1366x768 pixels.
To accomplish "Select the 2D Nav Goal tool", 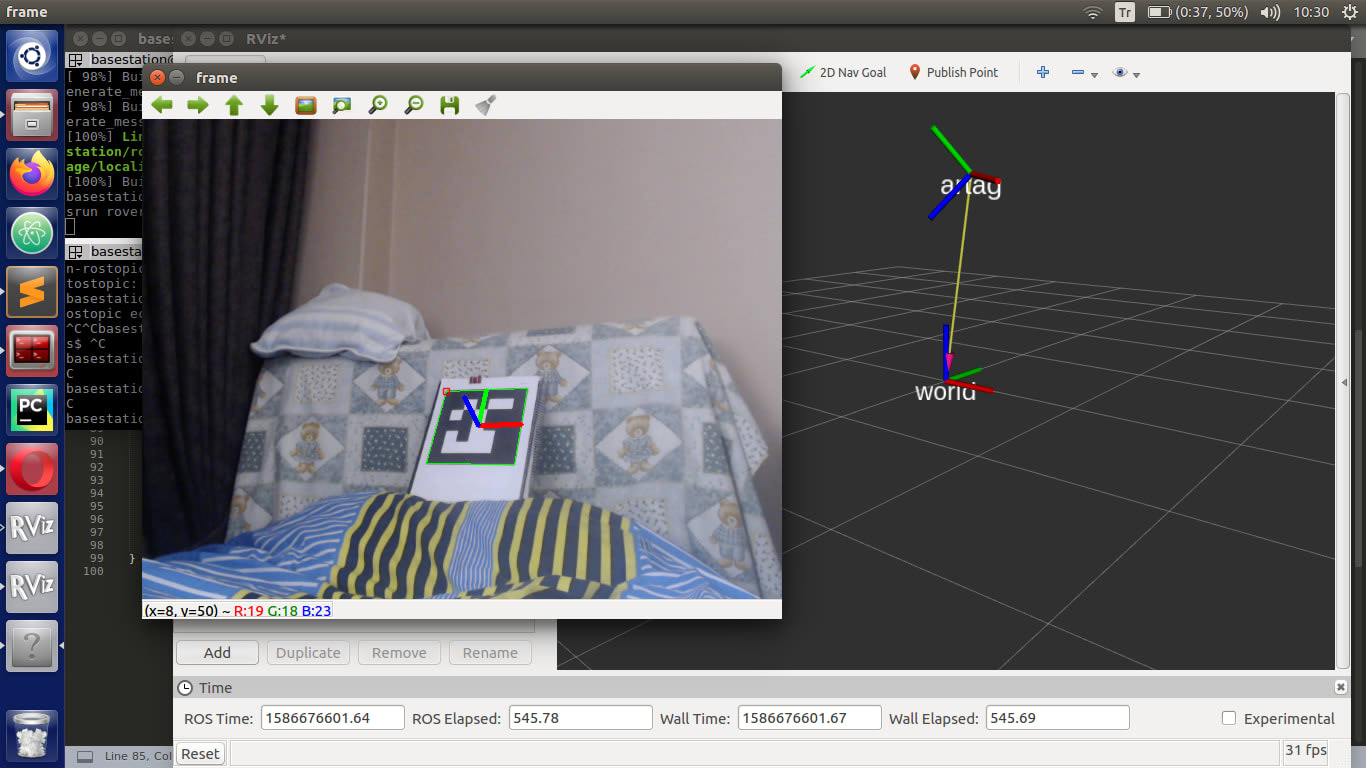I will pos(843,72).
